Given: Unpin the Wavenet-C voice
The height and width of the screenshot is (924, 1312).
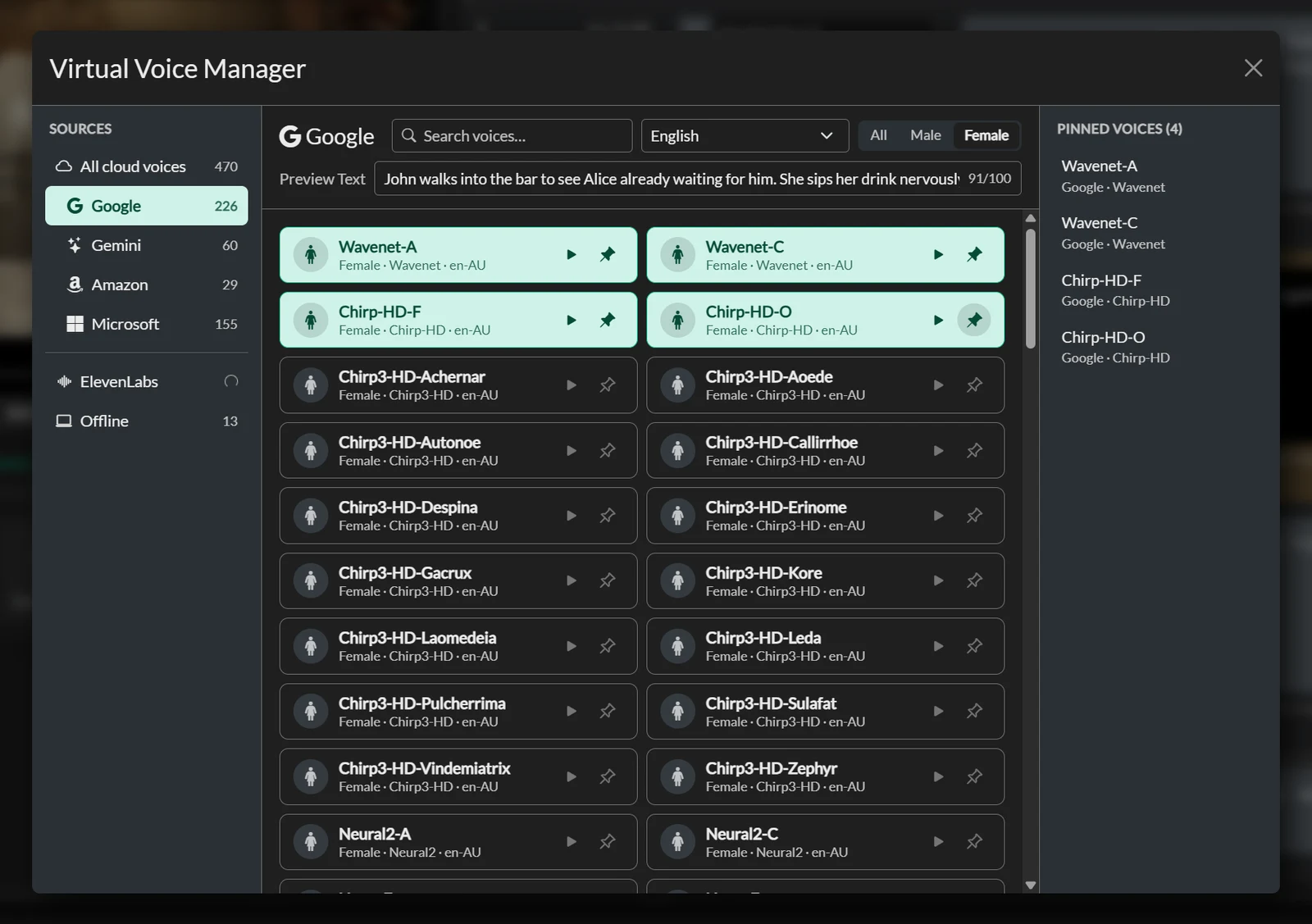Looking at the screenshot, I should (x=974, y=255).
